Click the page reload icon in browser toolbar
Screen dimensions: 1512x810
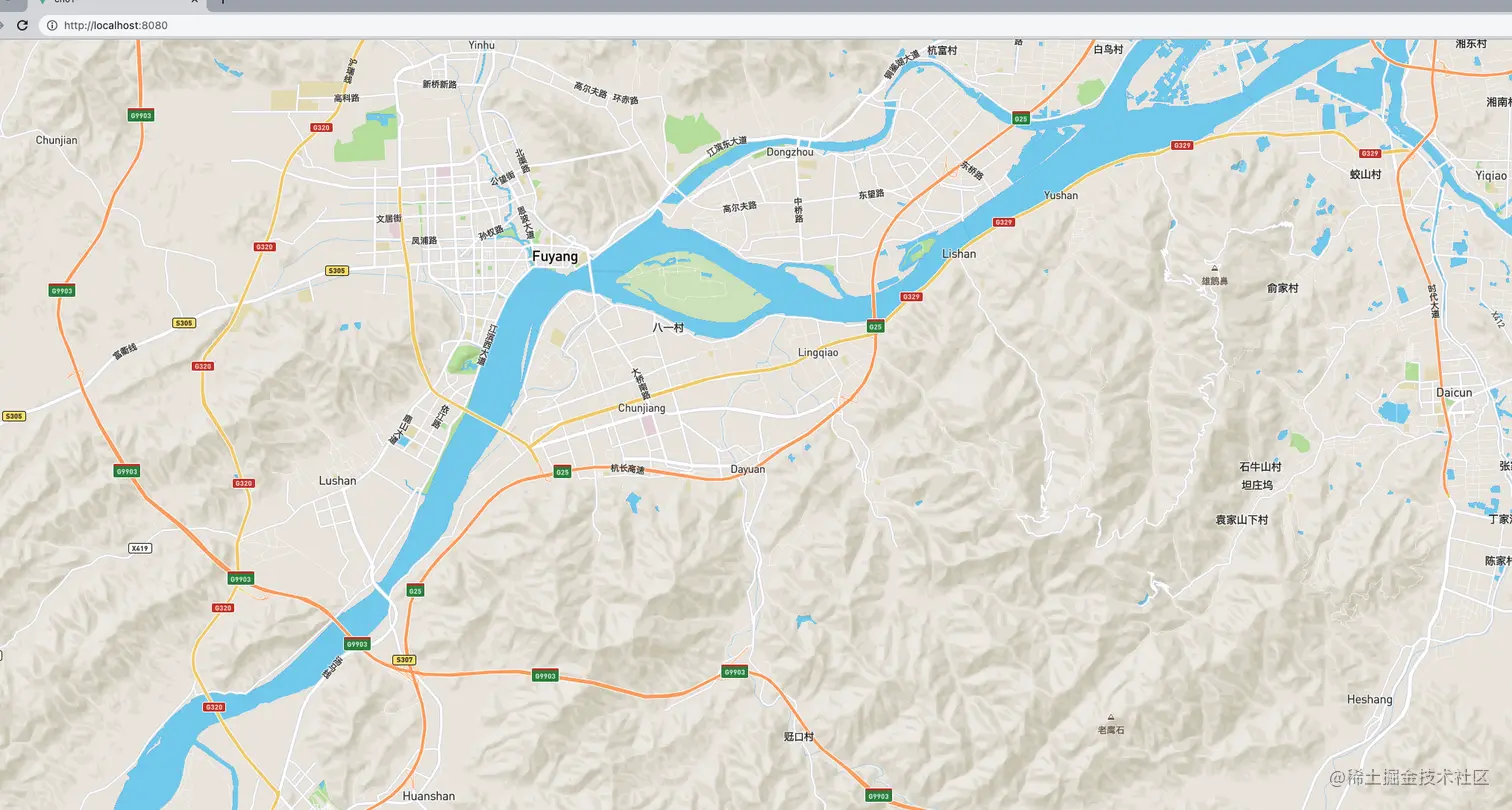click(23, 25)
